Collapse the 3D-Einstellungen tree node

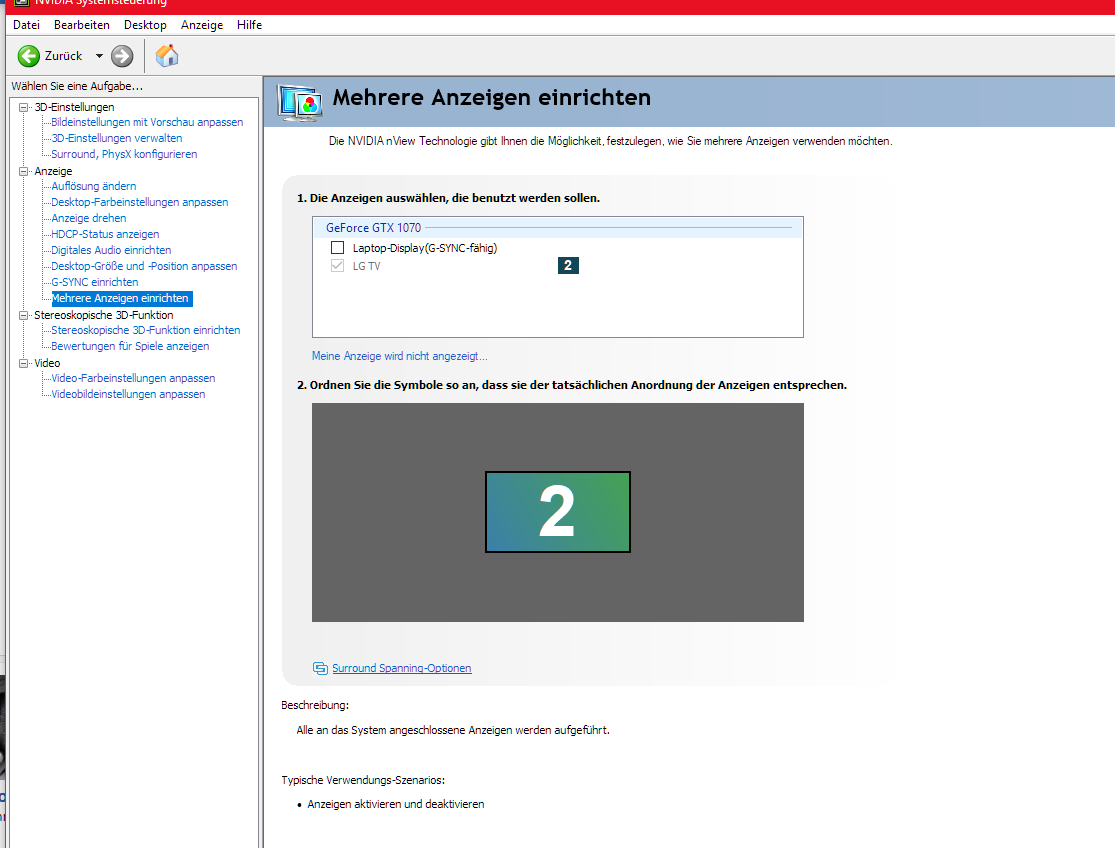click(23, 107)
